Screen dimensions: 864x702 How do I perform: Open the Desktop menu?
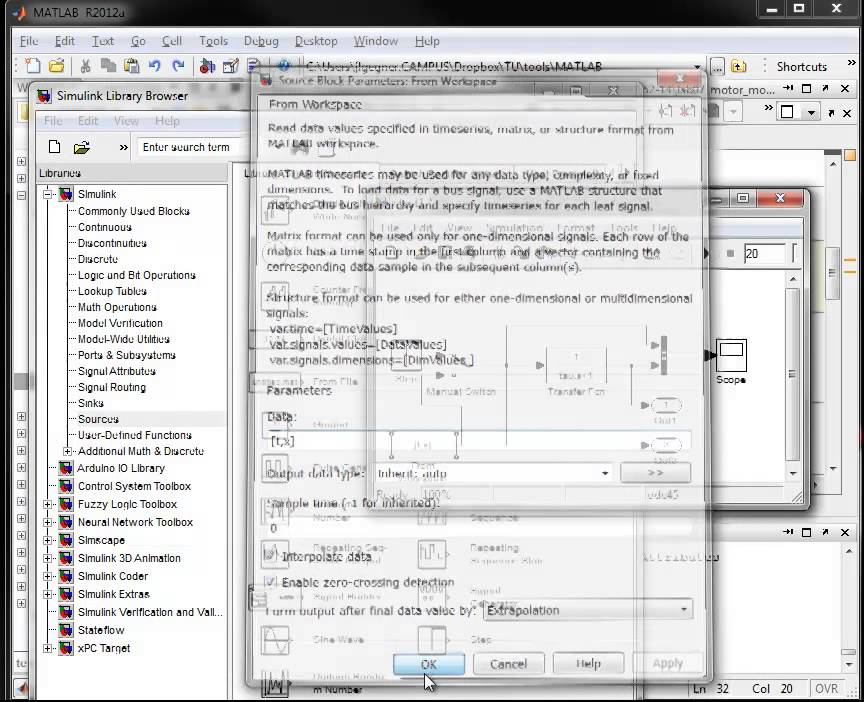316,41
